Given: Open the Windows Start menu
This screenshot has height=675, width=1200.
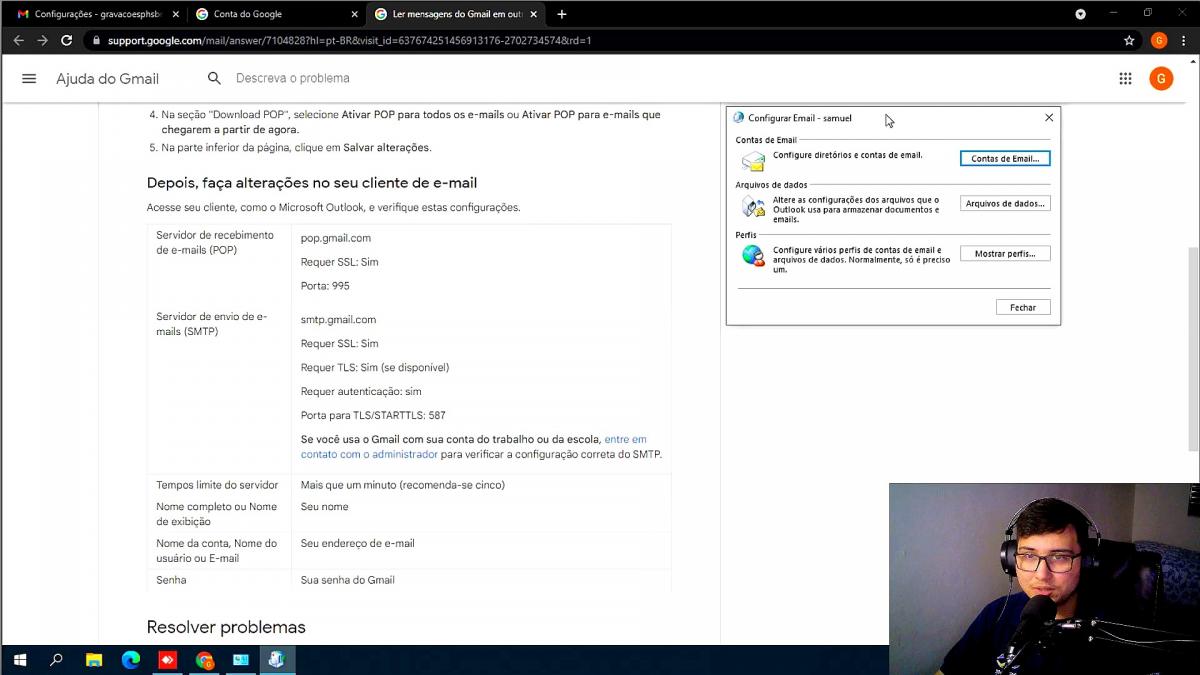Looking at the screenshot, I should pos(19,660).
